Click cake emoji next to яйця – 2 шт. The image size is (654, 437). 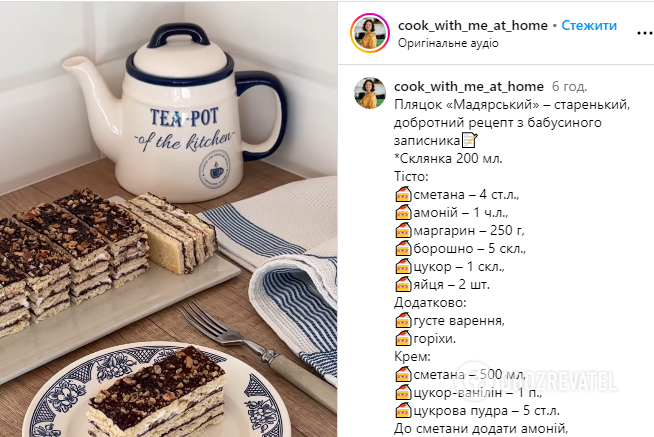click(x=403, y=284)
